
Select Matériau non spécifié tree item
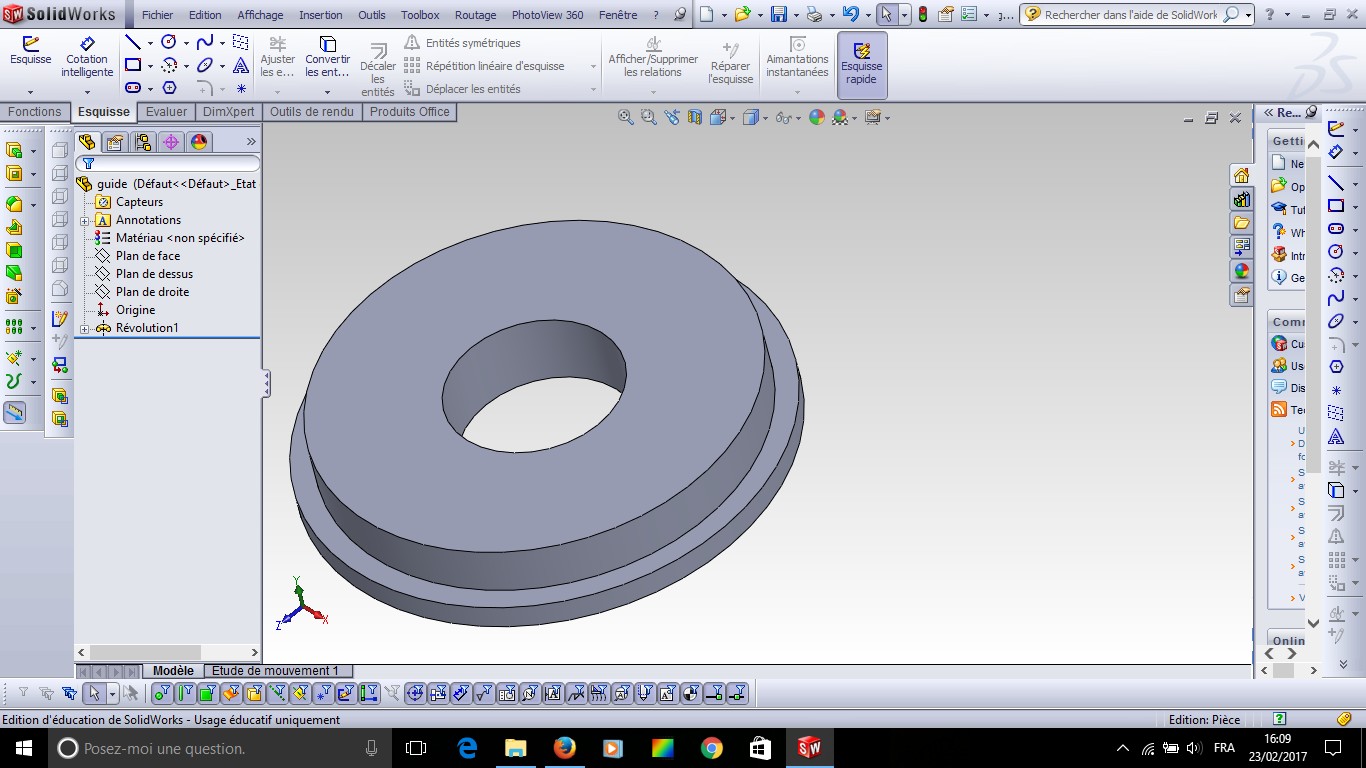coord(170,238)
